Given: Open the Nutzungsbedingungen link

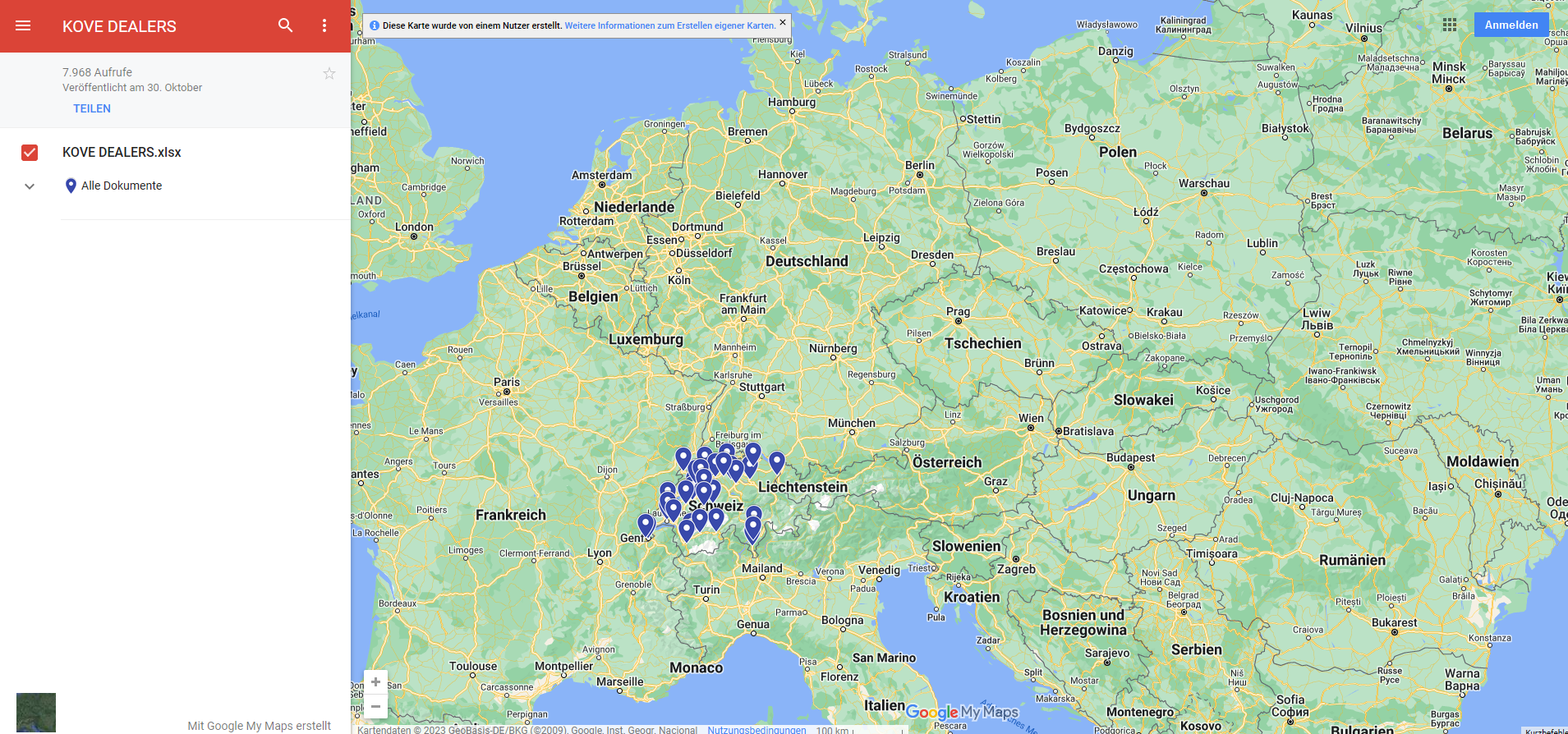Looking at the screenshot, I should (x=756, y=729).
